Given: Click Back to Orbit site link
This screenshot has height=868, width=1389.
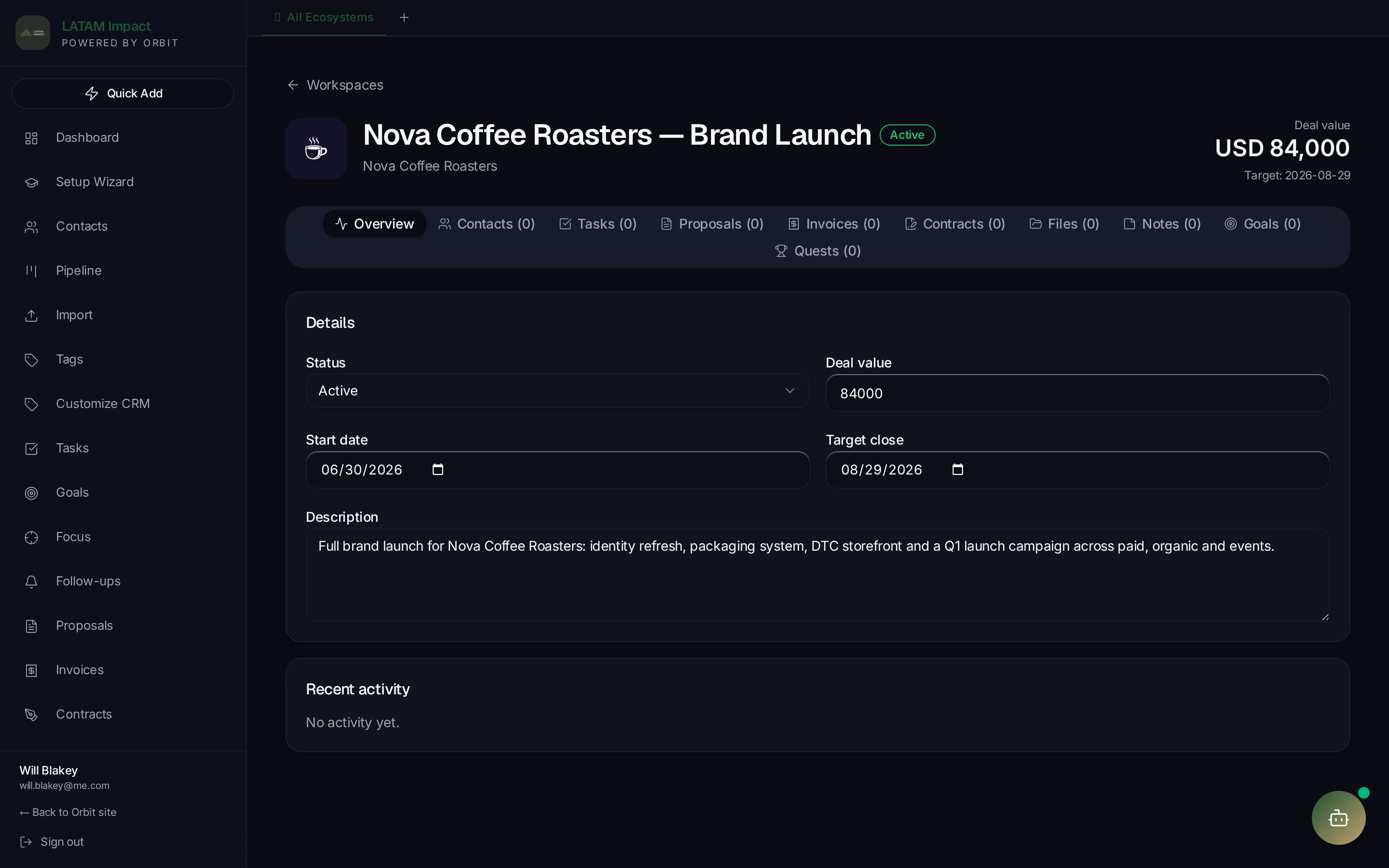Looking at the screenshot, I should pos(68,813).
